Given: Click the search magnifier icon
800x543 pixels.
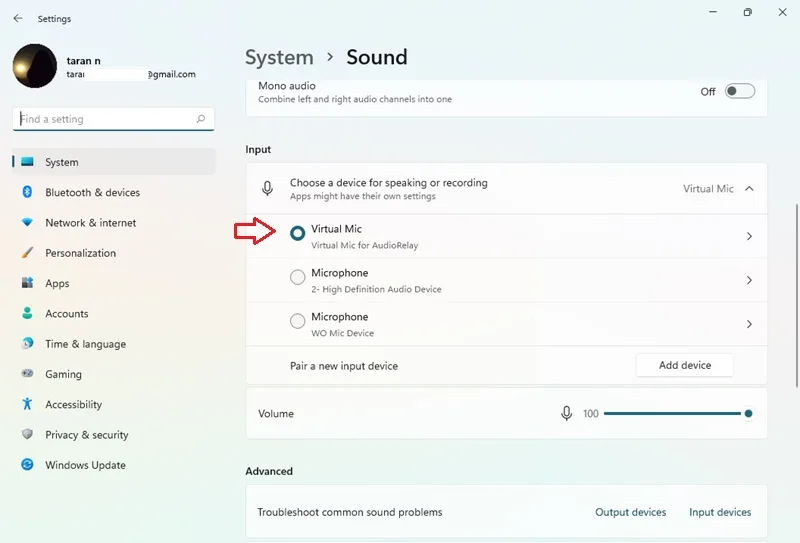Looking at the screenshot, I should (201, 118).
